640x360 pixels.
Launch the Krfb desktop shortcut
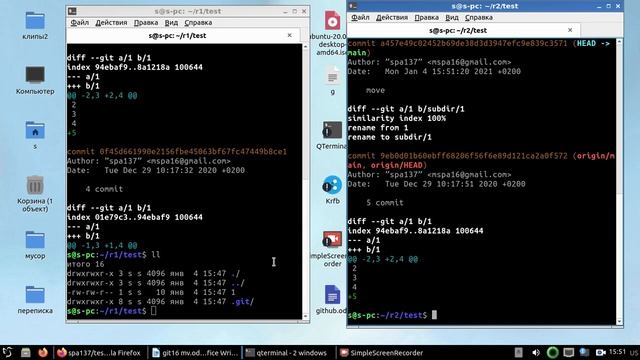(x=332, y=185)
